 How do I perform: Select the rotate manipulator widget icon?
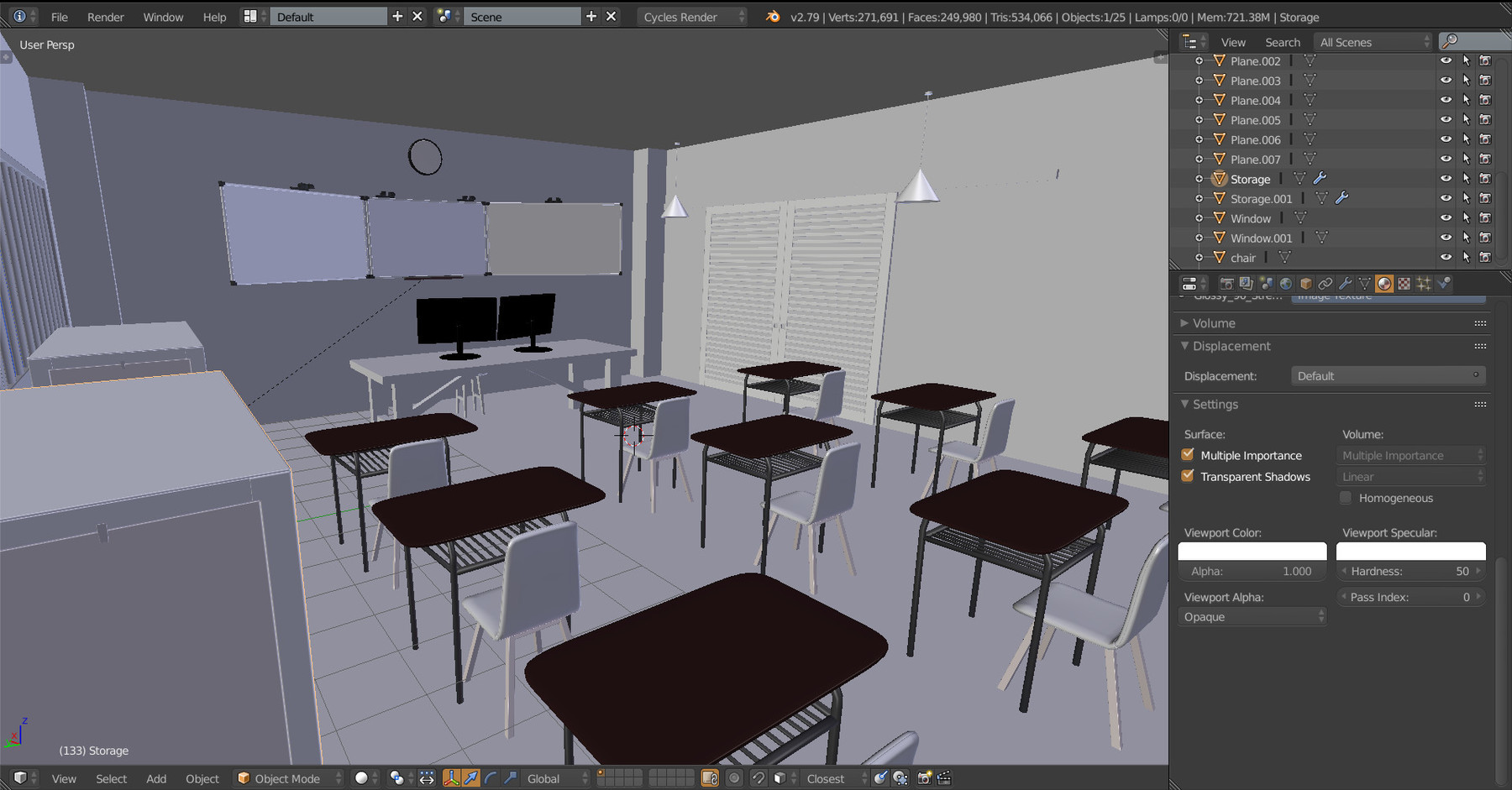tap(489, 778)
